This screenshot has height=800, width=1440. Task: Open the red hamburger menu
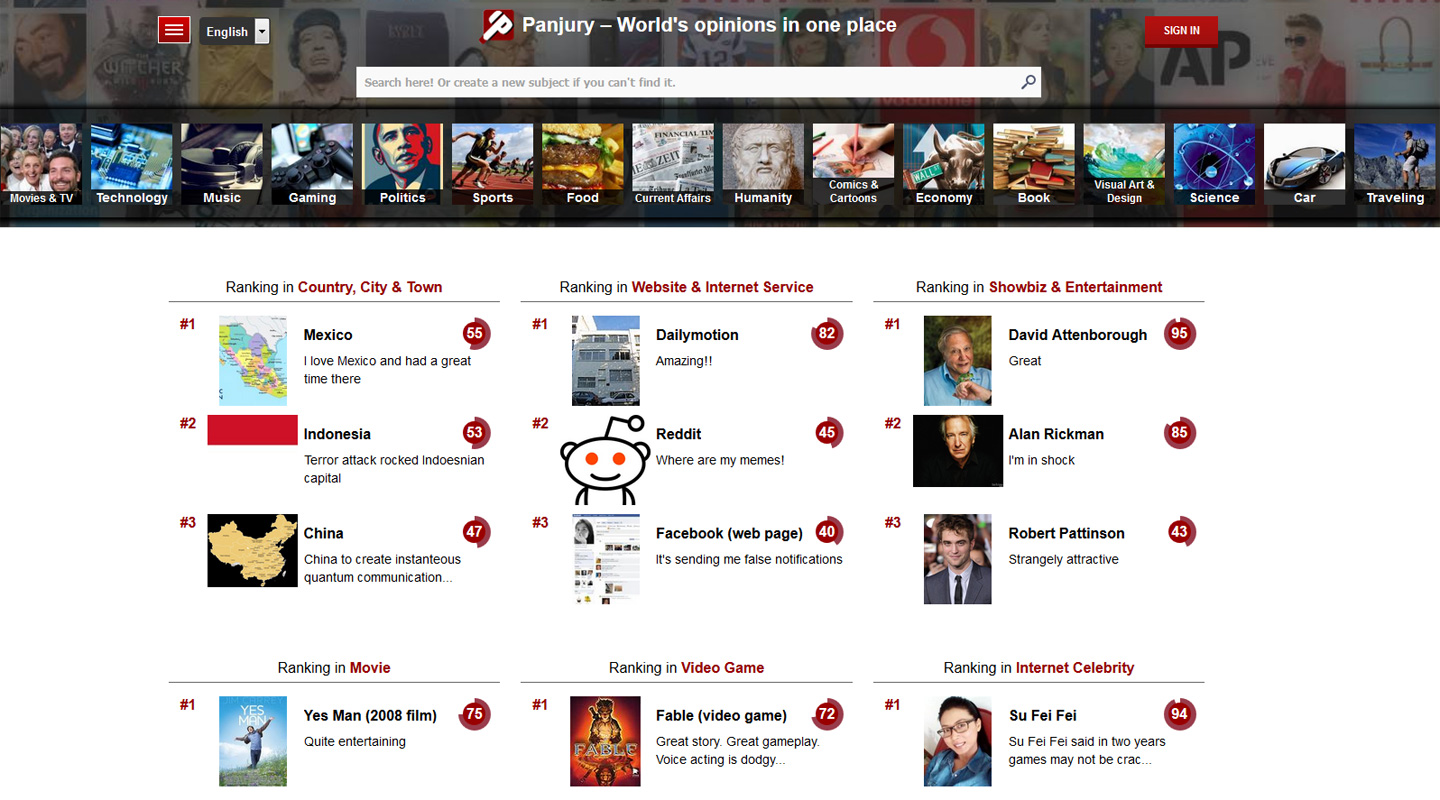point(174,30)
